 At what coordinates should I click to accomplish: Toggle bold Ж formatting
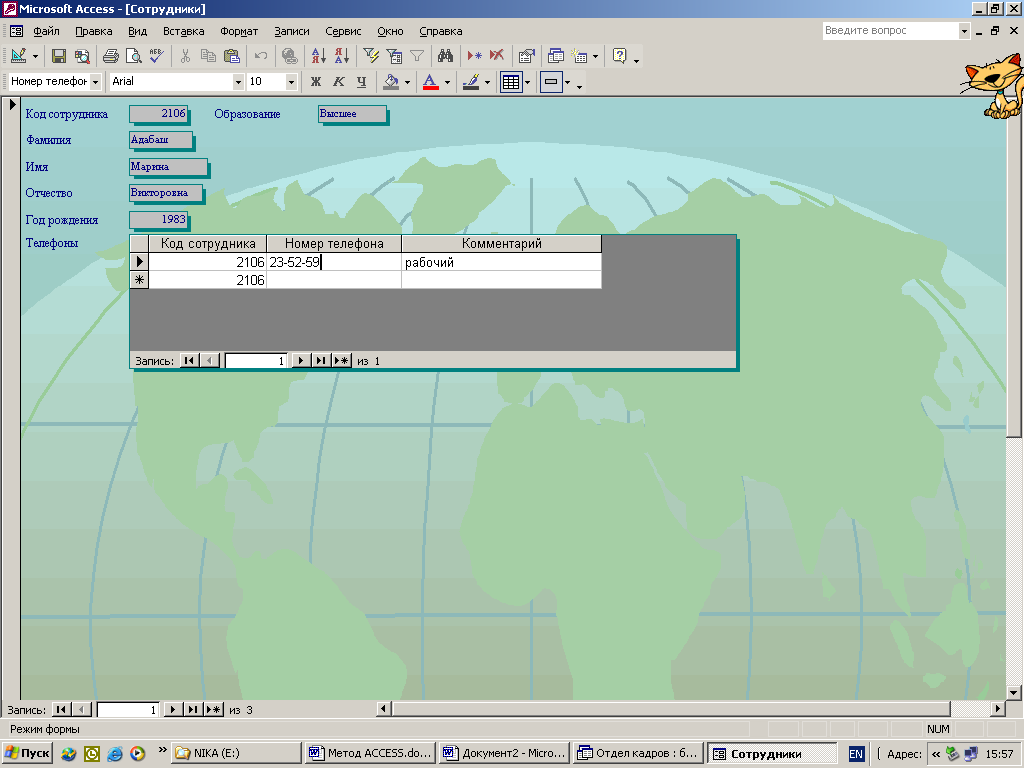[x=316, y=82]
